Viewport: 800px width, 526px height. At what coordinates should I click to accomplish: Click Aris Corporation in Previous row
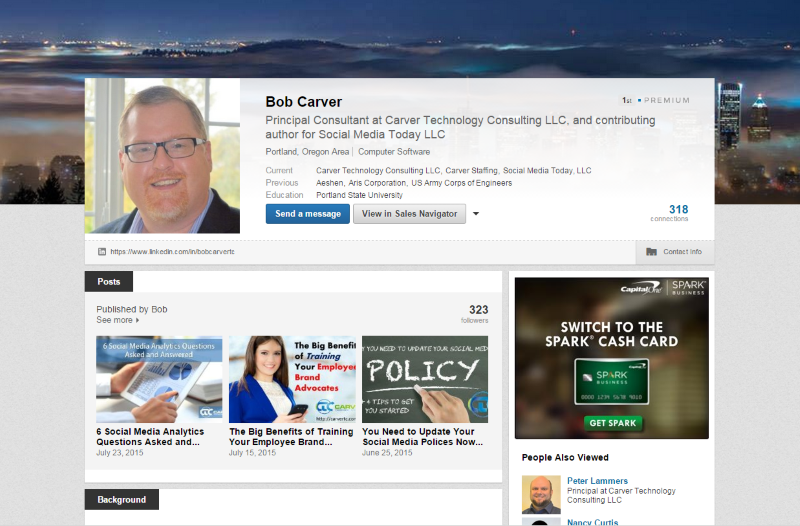click(377, 183)
